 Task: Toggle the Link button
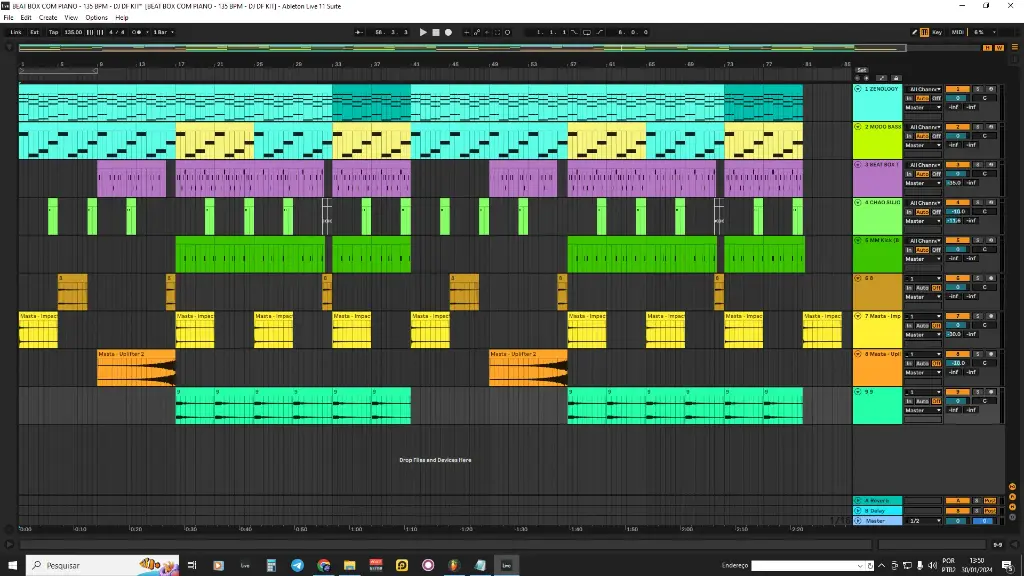pos(16,32)
